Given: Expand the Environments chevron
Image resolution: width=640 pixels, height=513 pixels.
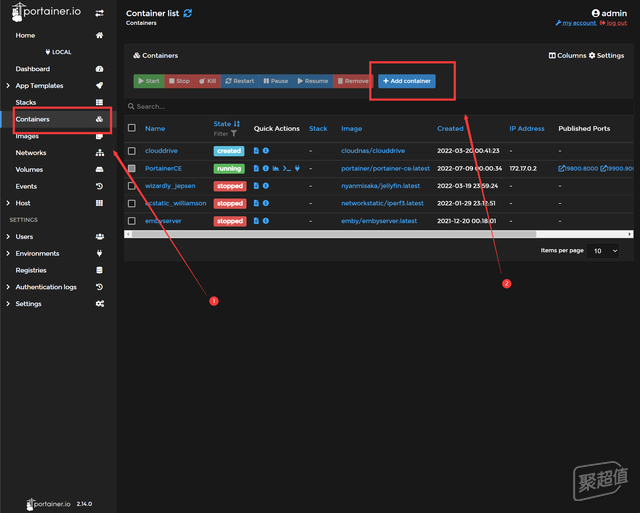Looking at the screenshot, I should (x=8, y=253).
